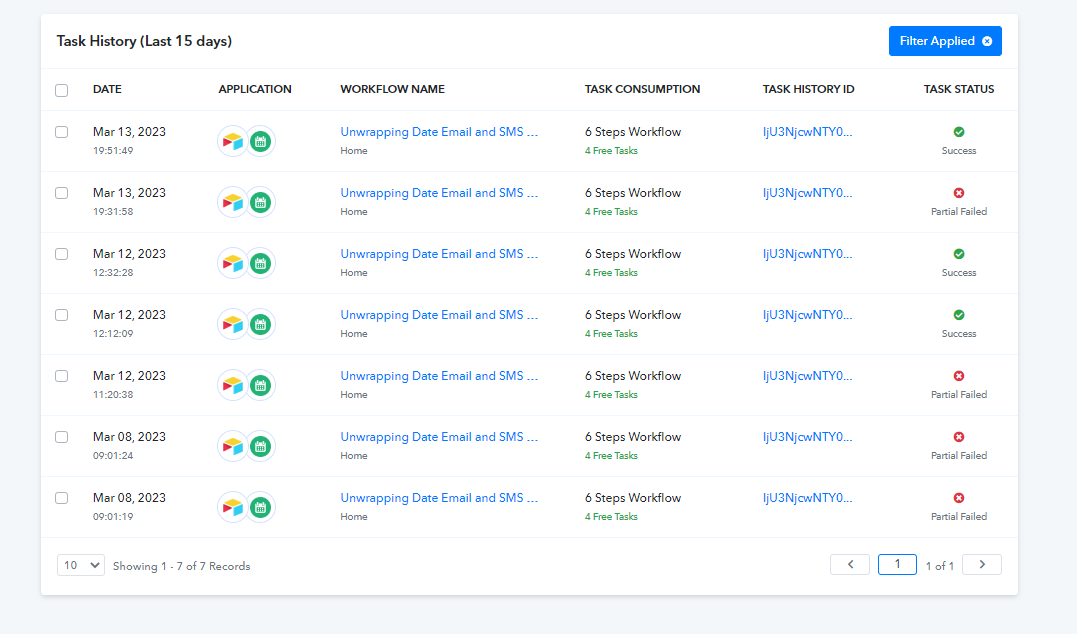This screenshot has width=1077, height=634.
Task: Click Success check icon for 19:51:49 task
Action: point(959,132)
